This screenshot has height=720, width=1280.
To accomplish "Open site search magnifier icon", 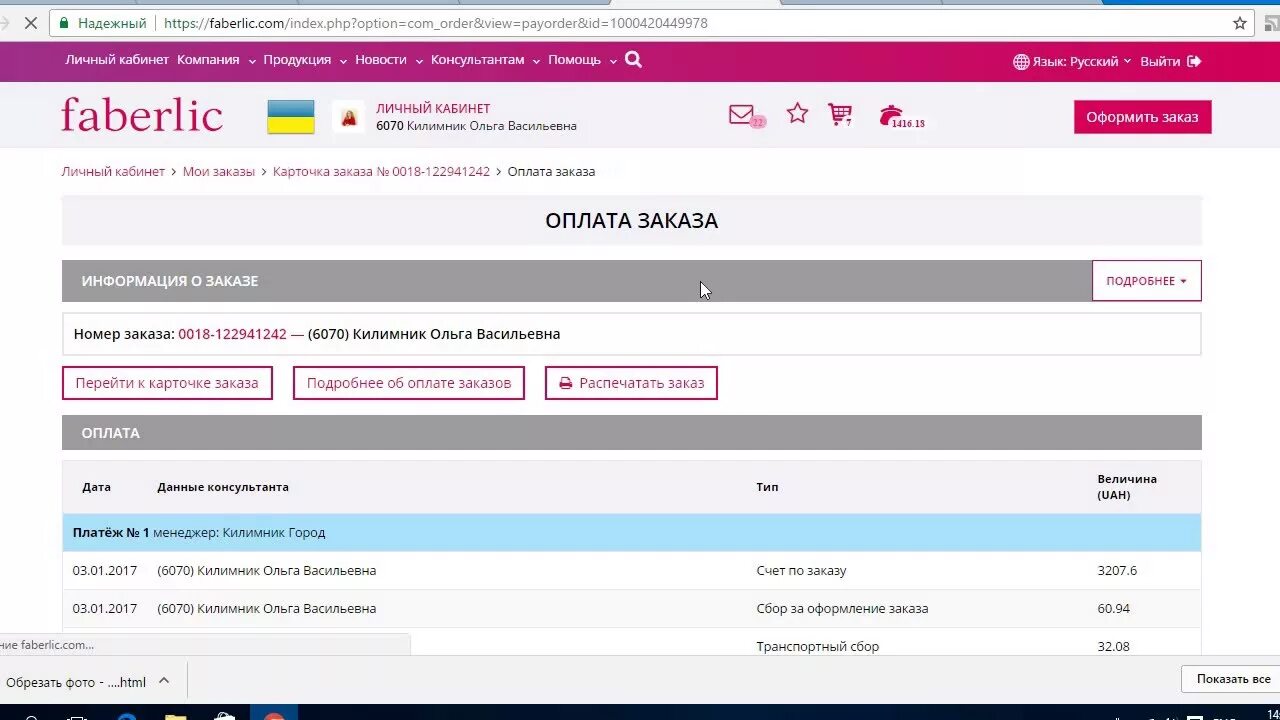I will point(633,60).
